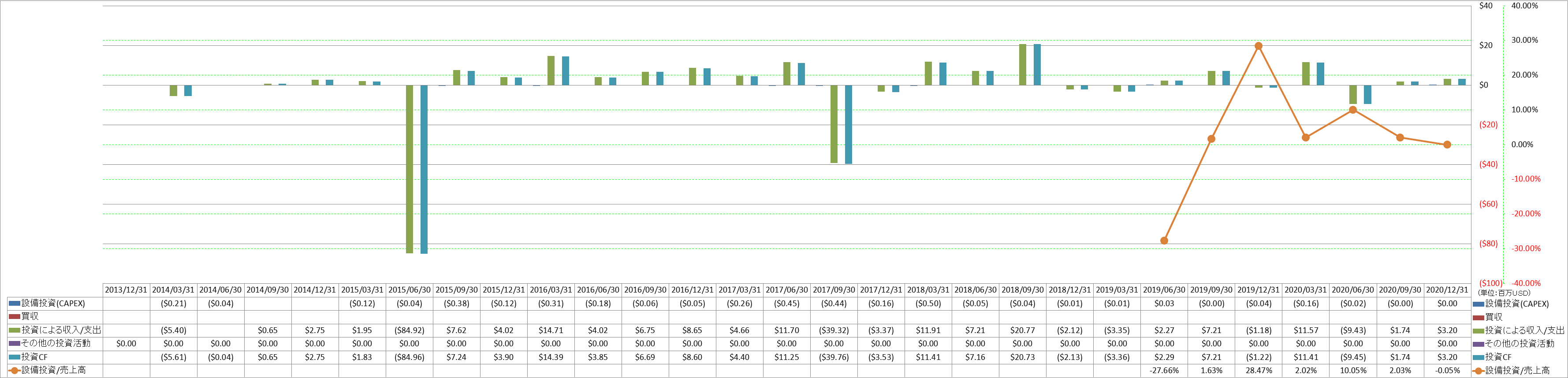Click the blue 設備投資(CAPEX) swatch in left legend

tap(15, 304)
